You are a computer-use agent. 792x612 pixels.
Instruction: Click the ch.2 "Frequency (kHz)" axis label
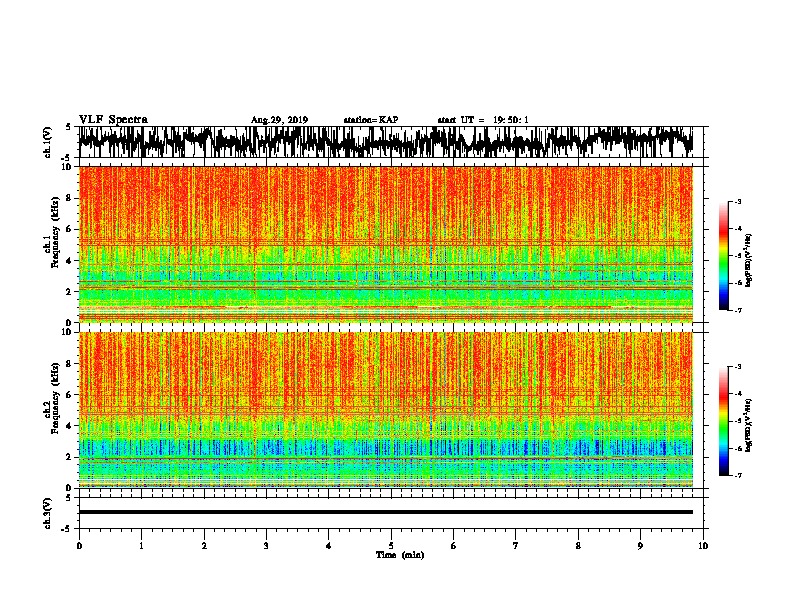coord(55,398)
